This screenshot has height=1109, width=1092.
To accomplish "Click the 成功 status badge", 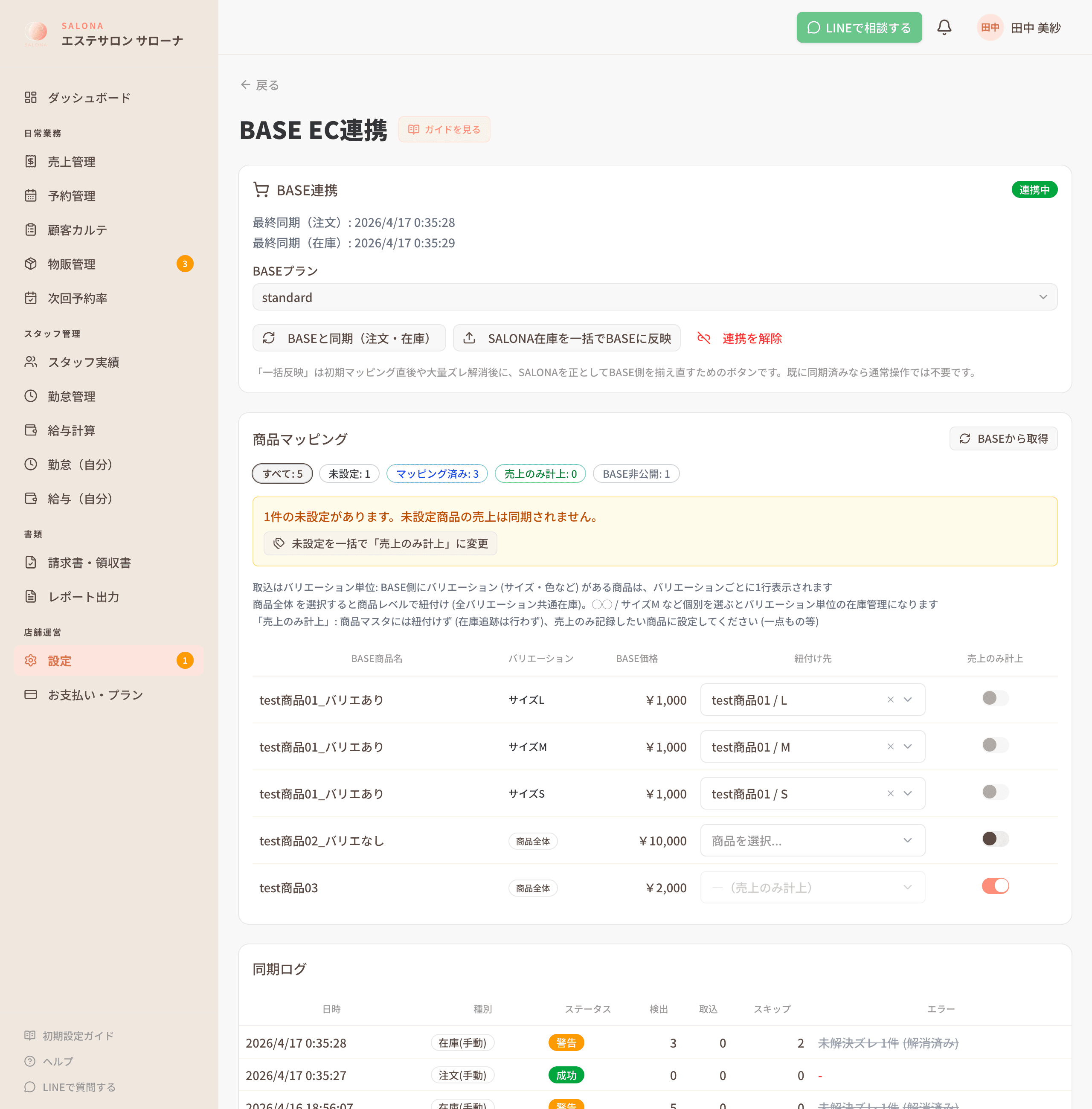I will 566,1075.
